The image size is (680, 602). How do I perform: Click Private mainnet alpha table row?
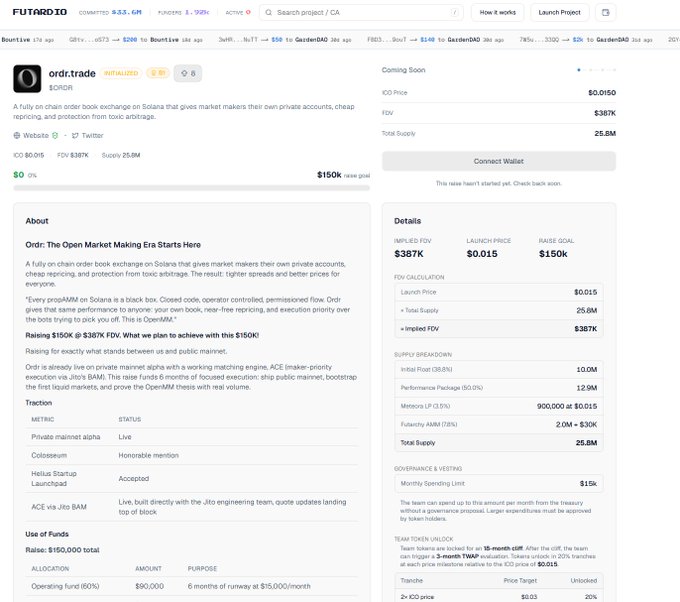[x=192, y=437]
